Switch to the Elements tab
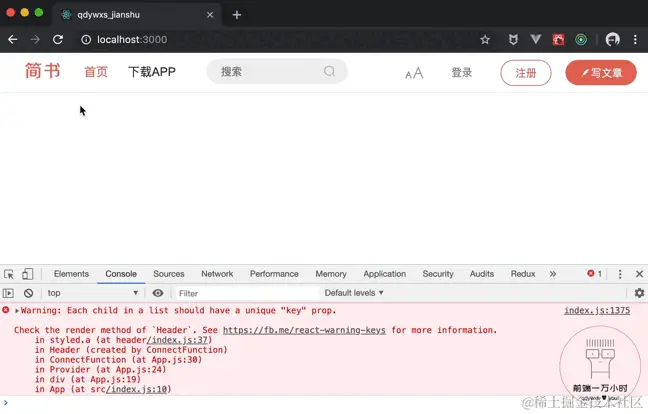 click(x=71, y=274)
